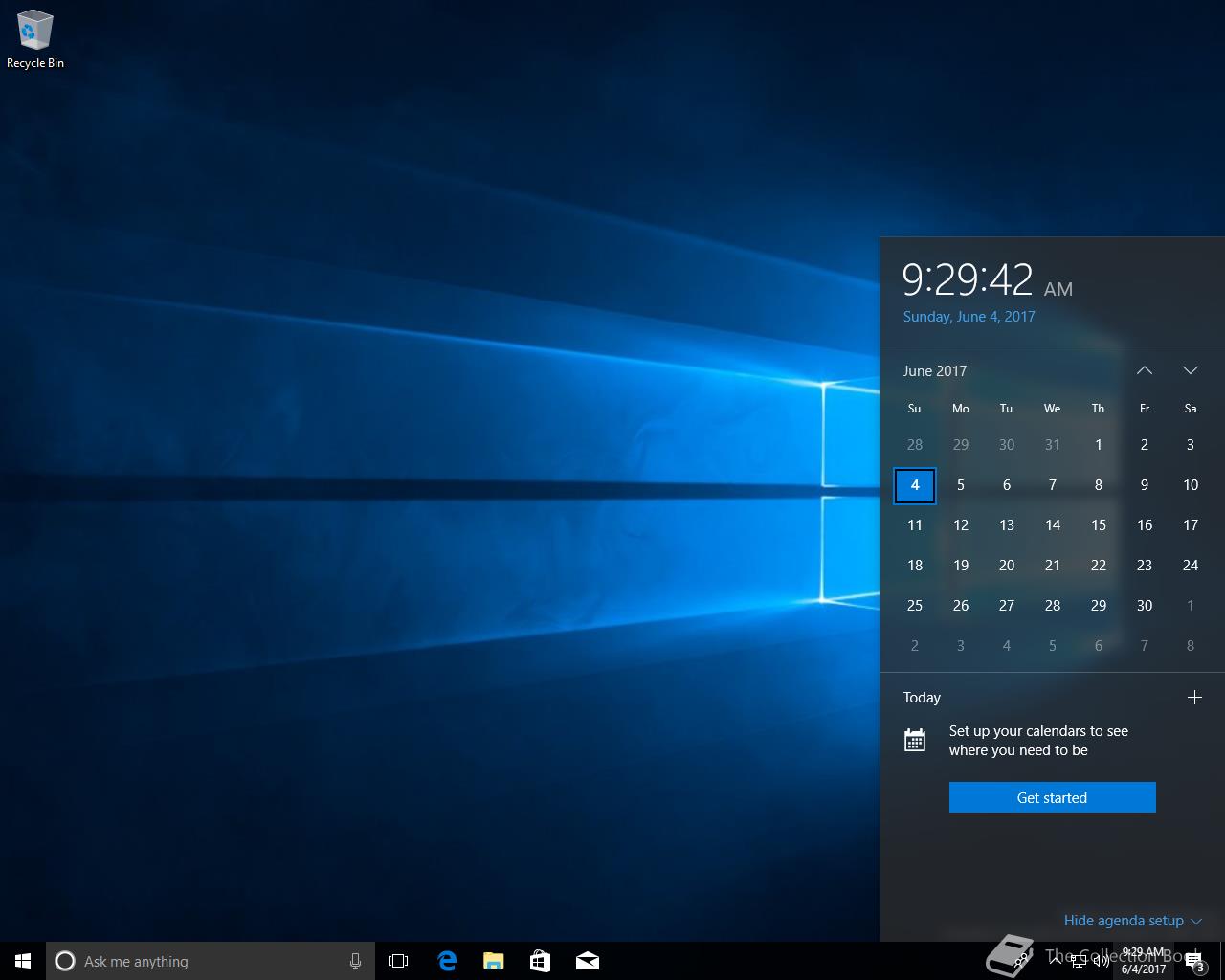This screenshot has width=1225, height=980.
Task: Click the 9:29:42 AM large clock display
Action: click(x=988, y=279)
